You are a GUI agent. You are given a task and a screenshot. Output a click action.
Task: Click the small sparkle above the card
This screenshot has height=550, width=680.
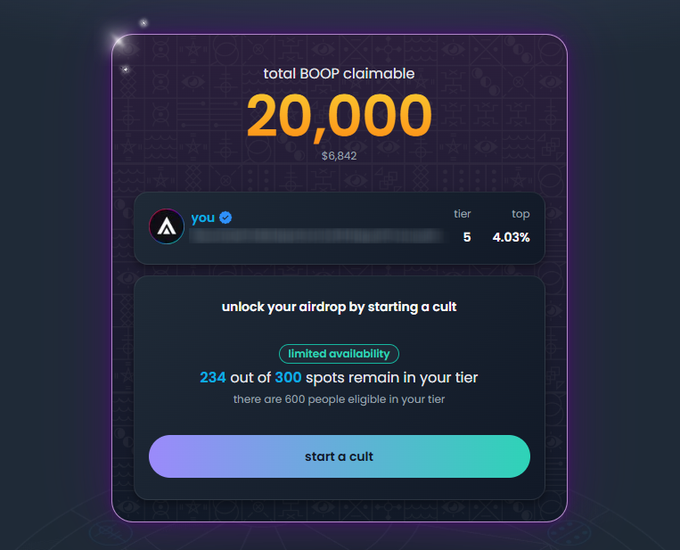click(144, 23)
